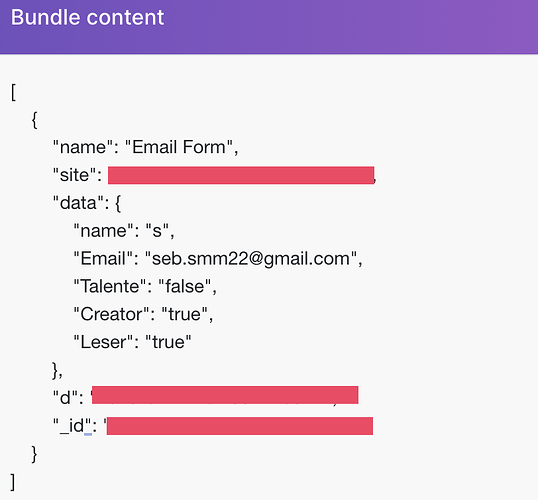The height and width of the screenshot is (500, 538).
Task: Click the "site" key label
Action: pos(74,175)
